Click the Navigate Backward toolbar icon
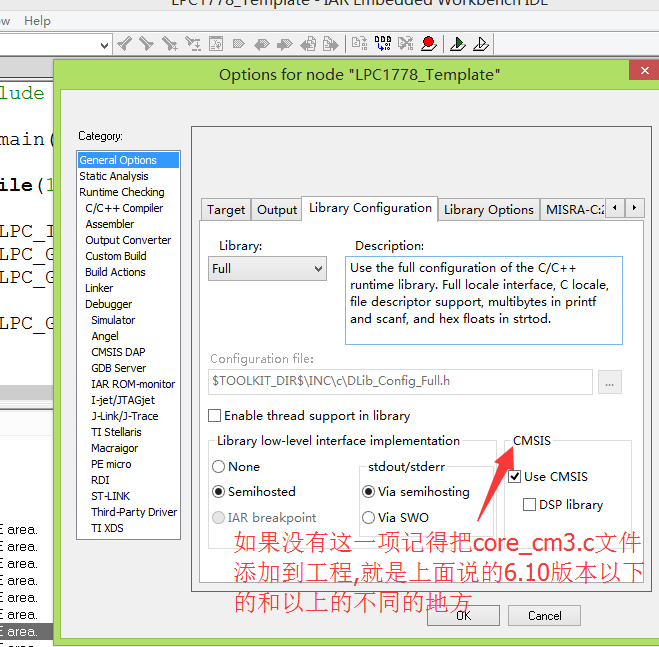Image resolution: width=659 pixels, height=647 pixels. tap(308, 44)
